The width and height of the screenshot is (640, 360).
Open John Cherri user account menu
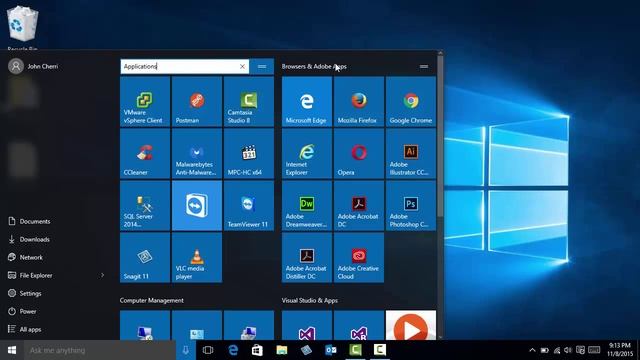33,66
